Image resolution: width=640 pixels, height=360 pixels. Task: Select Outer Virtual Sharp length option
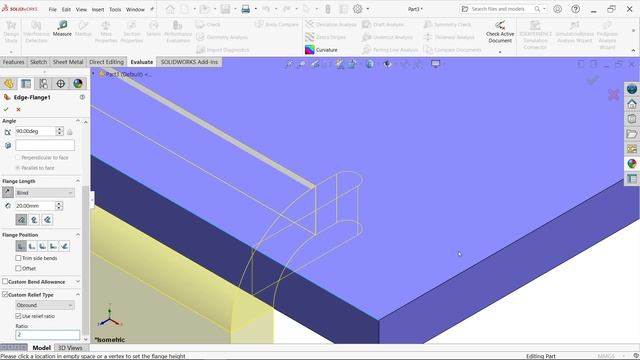pos(21,220)
